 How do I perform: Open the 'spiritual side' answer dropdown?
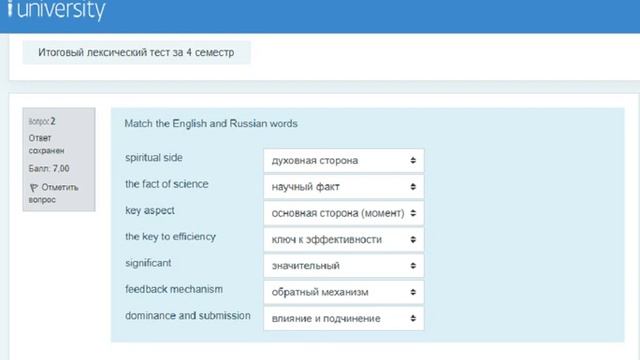(344, 160)
